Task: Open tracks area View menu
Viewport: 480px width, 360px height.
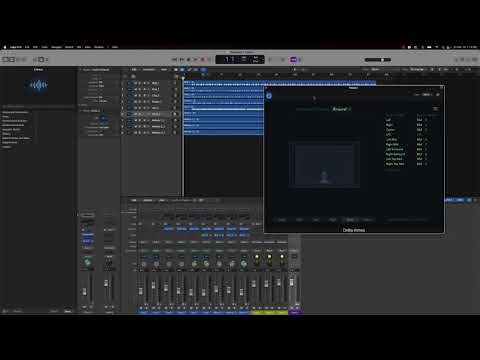Action: click(164, 70)
